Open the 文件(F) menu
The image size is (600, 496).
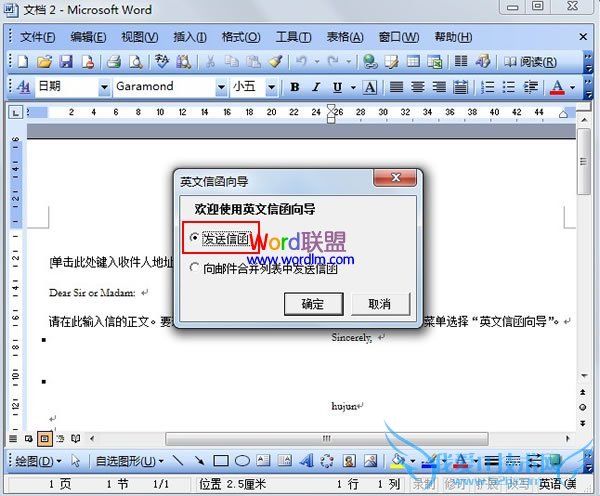pyautogui.click(x=38, y=37)
